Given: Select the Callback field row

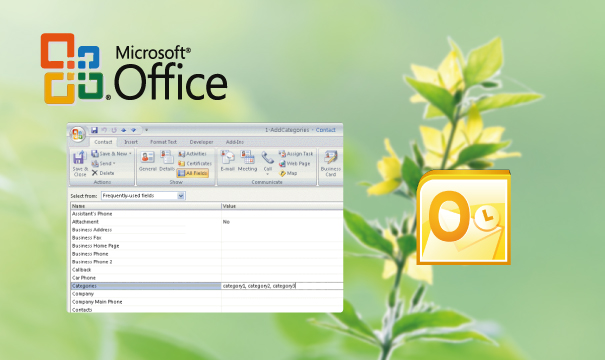Looking at the screenshot, I should [207, 270].
